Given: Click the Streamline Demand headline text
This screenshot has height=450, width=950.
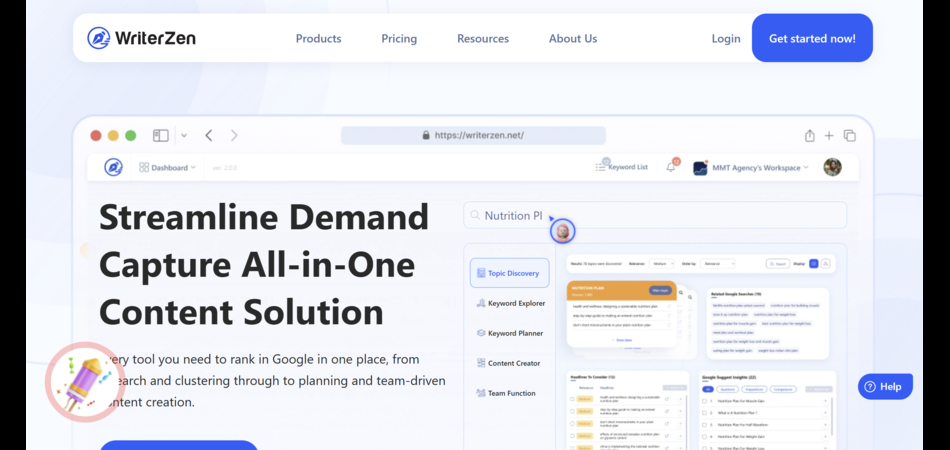Looking at the screenshot, I should (264, 217).
